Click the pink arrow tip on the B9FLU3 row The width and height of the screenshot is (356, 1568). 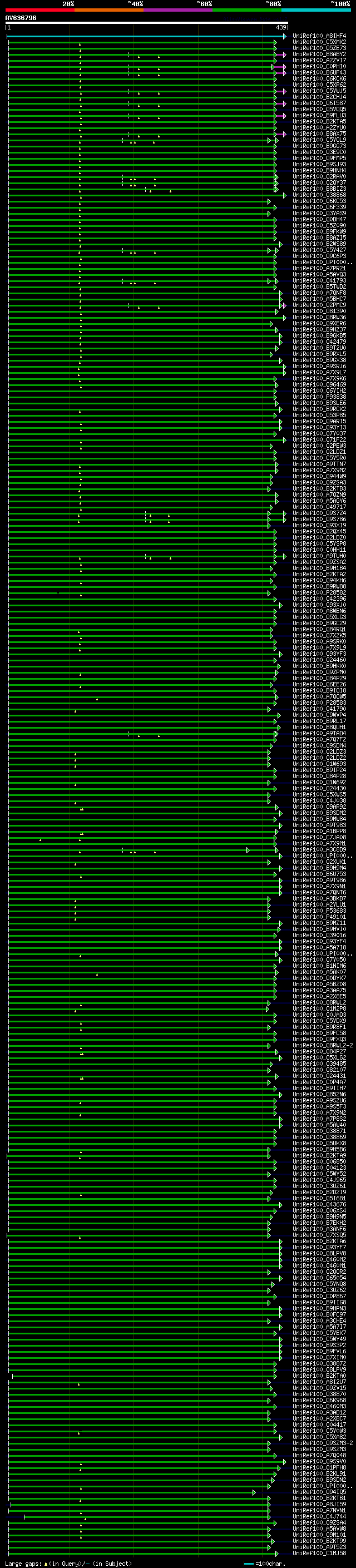coord(284,116)
